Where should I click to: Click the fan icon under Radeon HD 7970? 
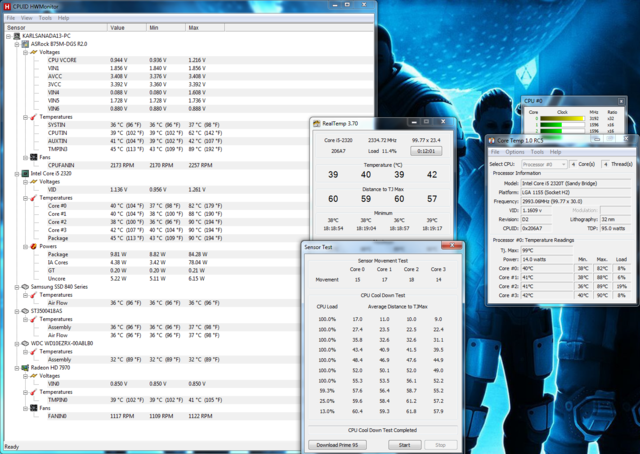pyautogui.click(x=34, y=408)
